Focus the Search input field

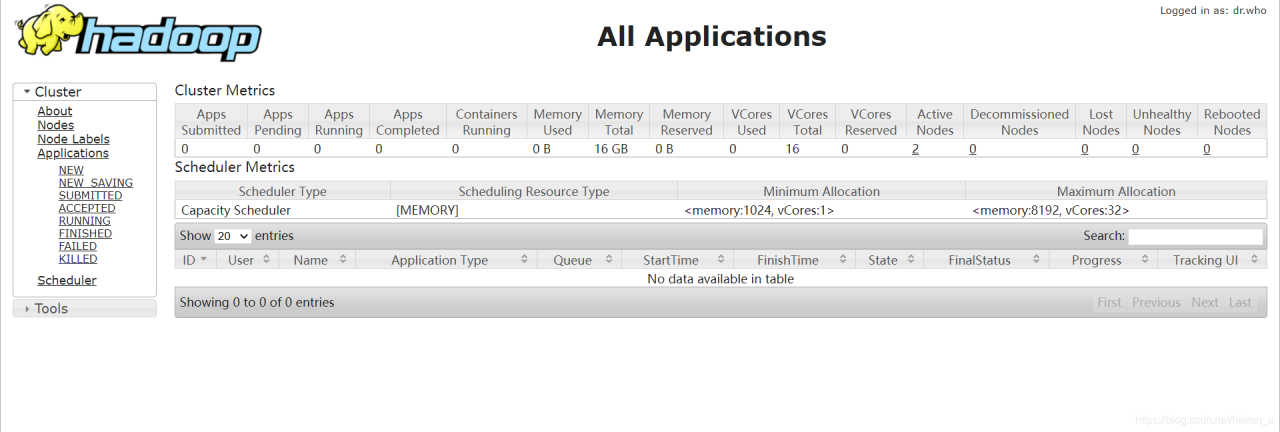click(1195, 236)
